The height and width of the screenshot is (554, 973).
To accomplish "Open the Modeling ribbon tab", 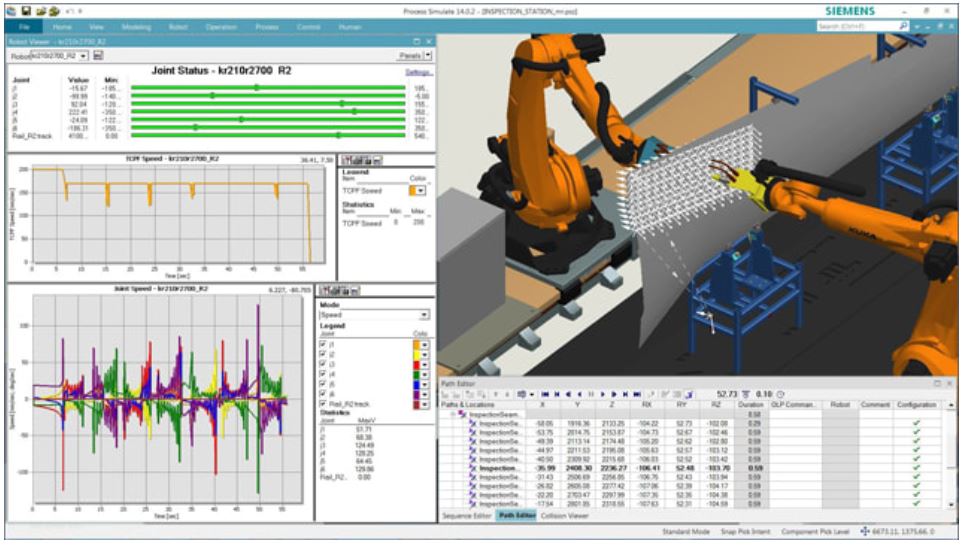I will 136,27.
